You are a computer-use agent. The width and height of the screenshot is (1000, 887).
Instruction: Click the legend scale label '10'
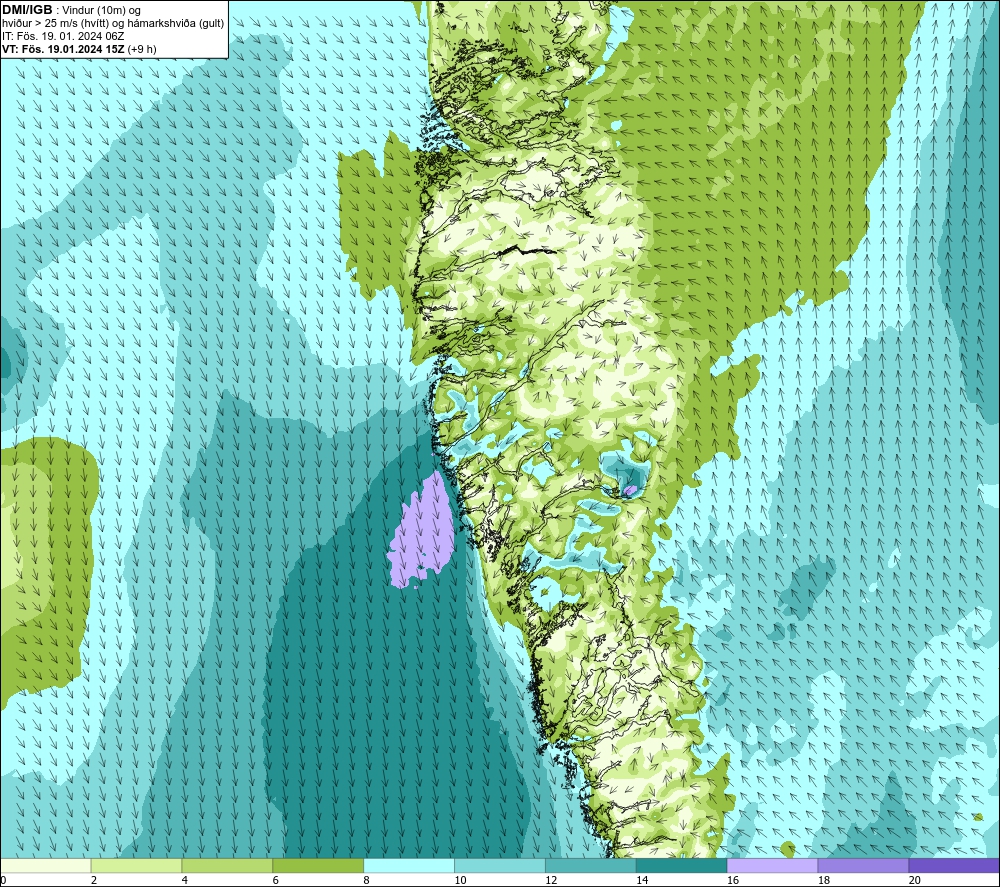pos(460,880)
